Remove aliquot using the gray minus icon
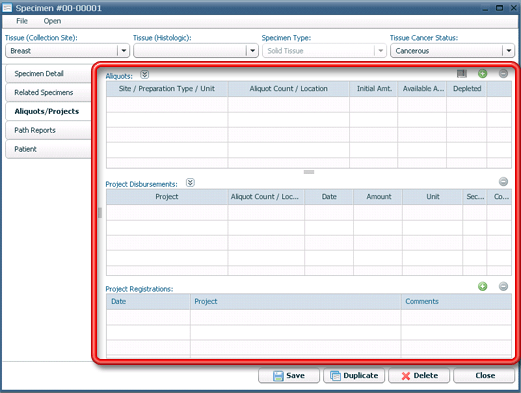The width and height of the screenshot is (521, 393). pos(503,73)
